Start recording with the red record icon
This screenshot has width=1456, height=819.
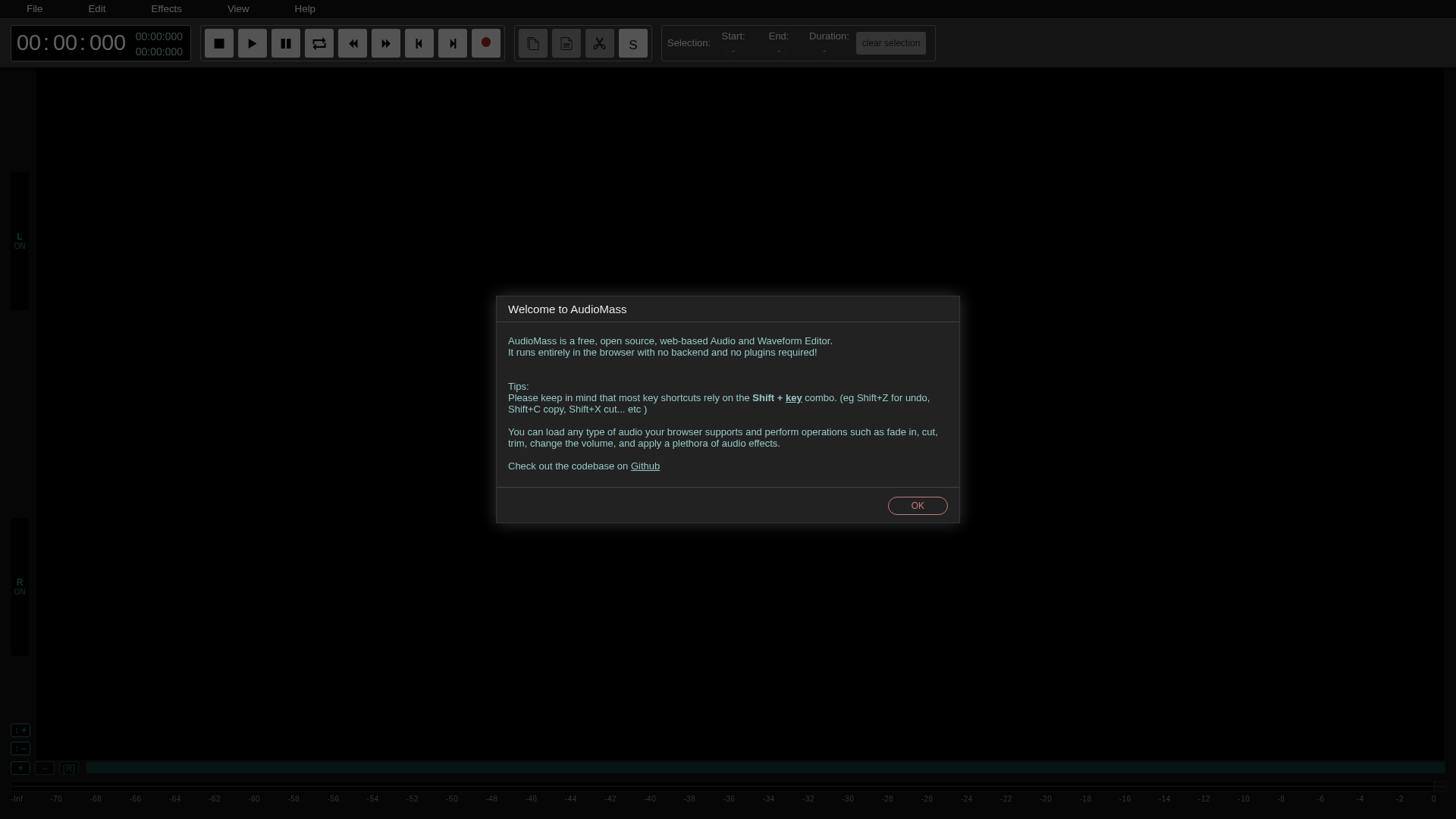pyautogui.click(x=485, y=43)
